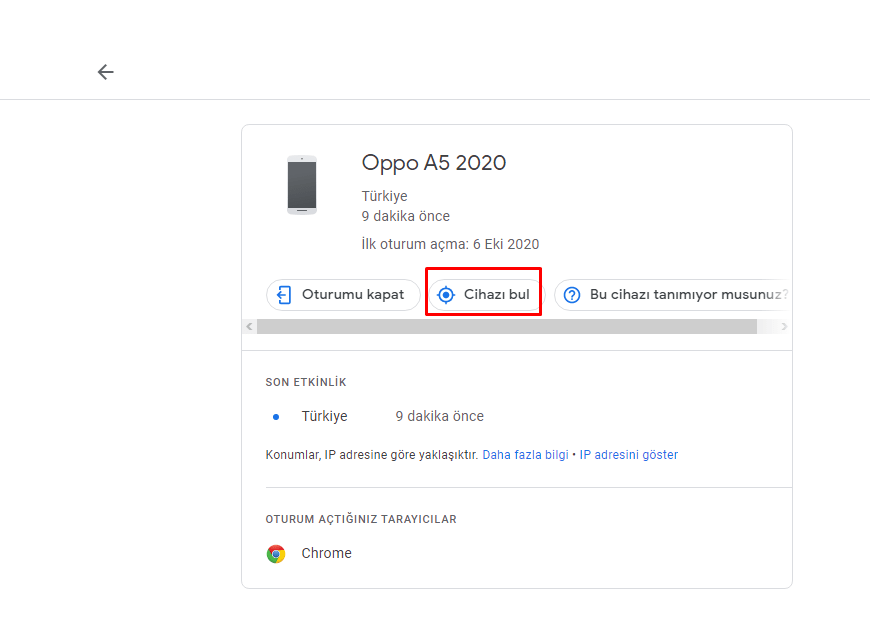Click the Oppo A5 2020 phone image
Screen dimensions: 870x630
click(302, 185)
